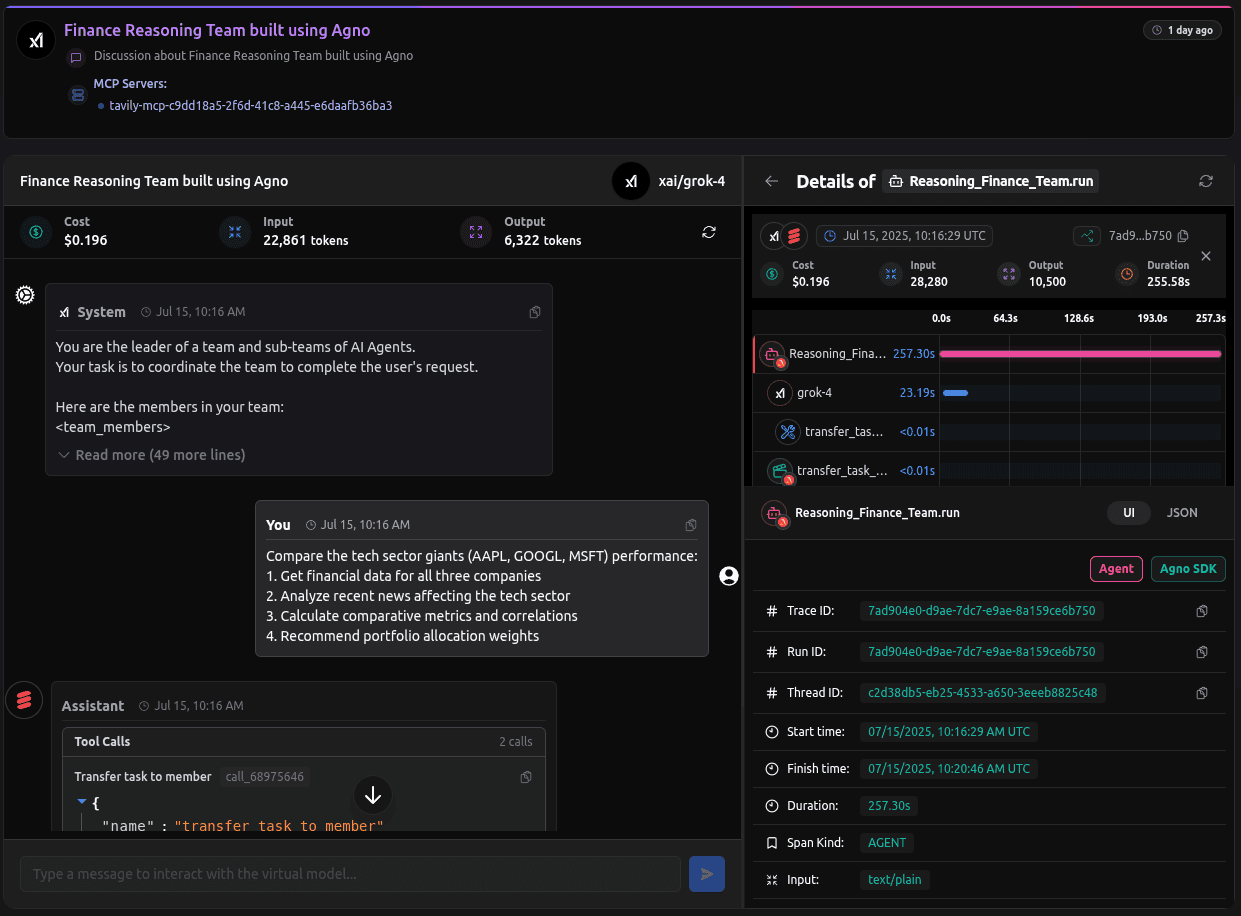Click the discussion chat bubble icon
1241x916 pixels.
pyautogui.click(x=77, y=57)
